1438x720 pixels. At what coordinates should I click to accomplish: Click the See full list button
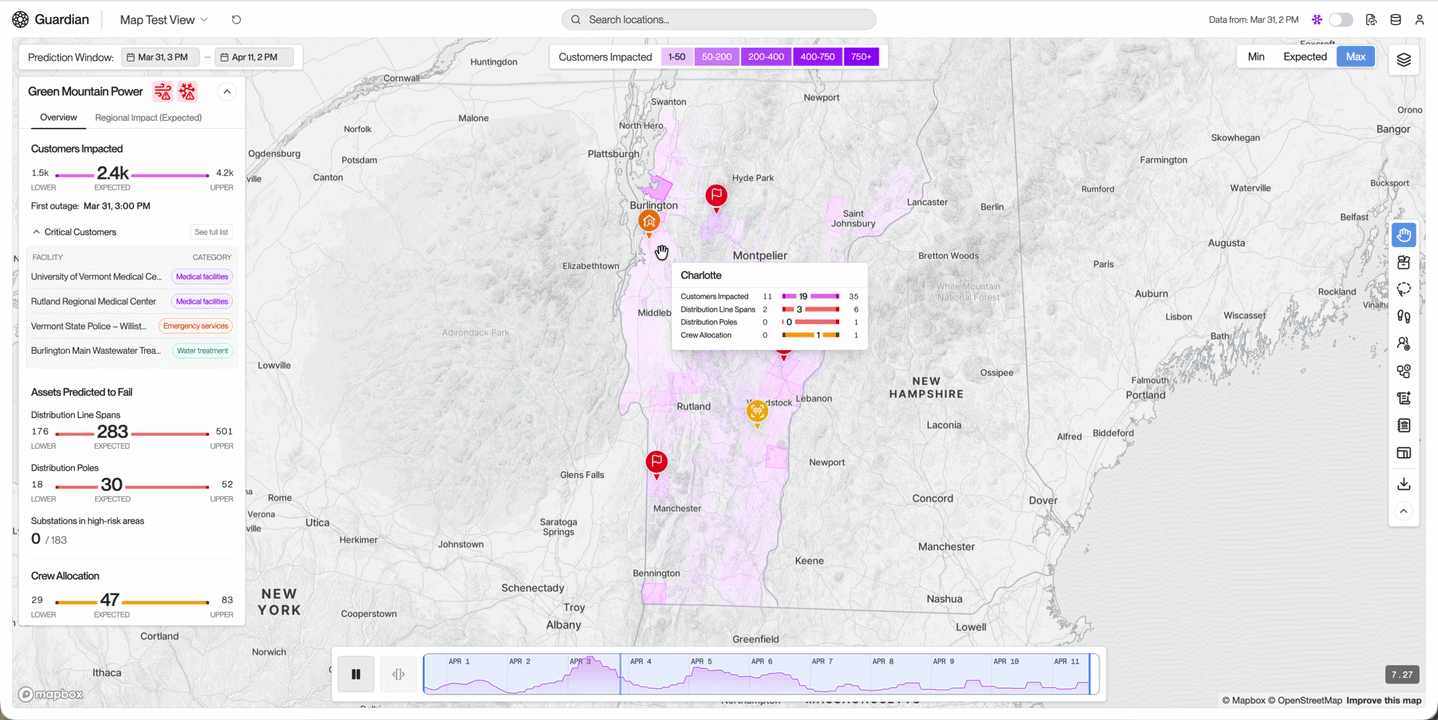[211, 232]
